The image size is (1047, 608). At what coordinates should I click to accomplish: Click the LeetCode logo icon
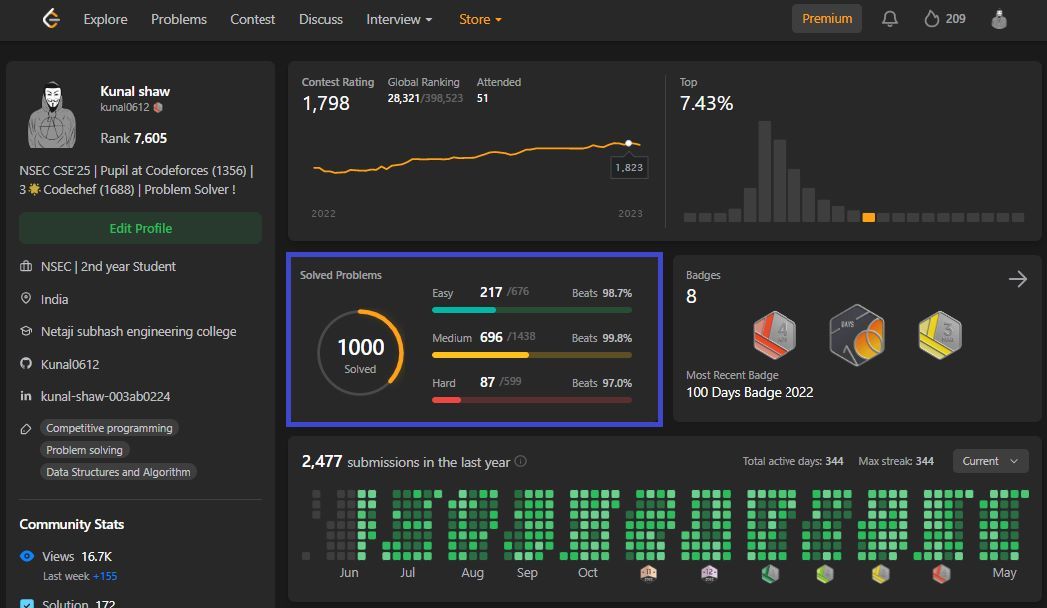[x=51, y=19]
